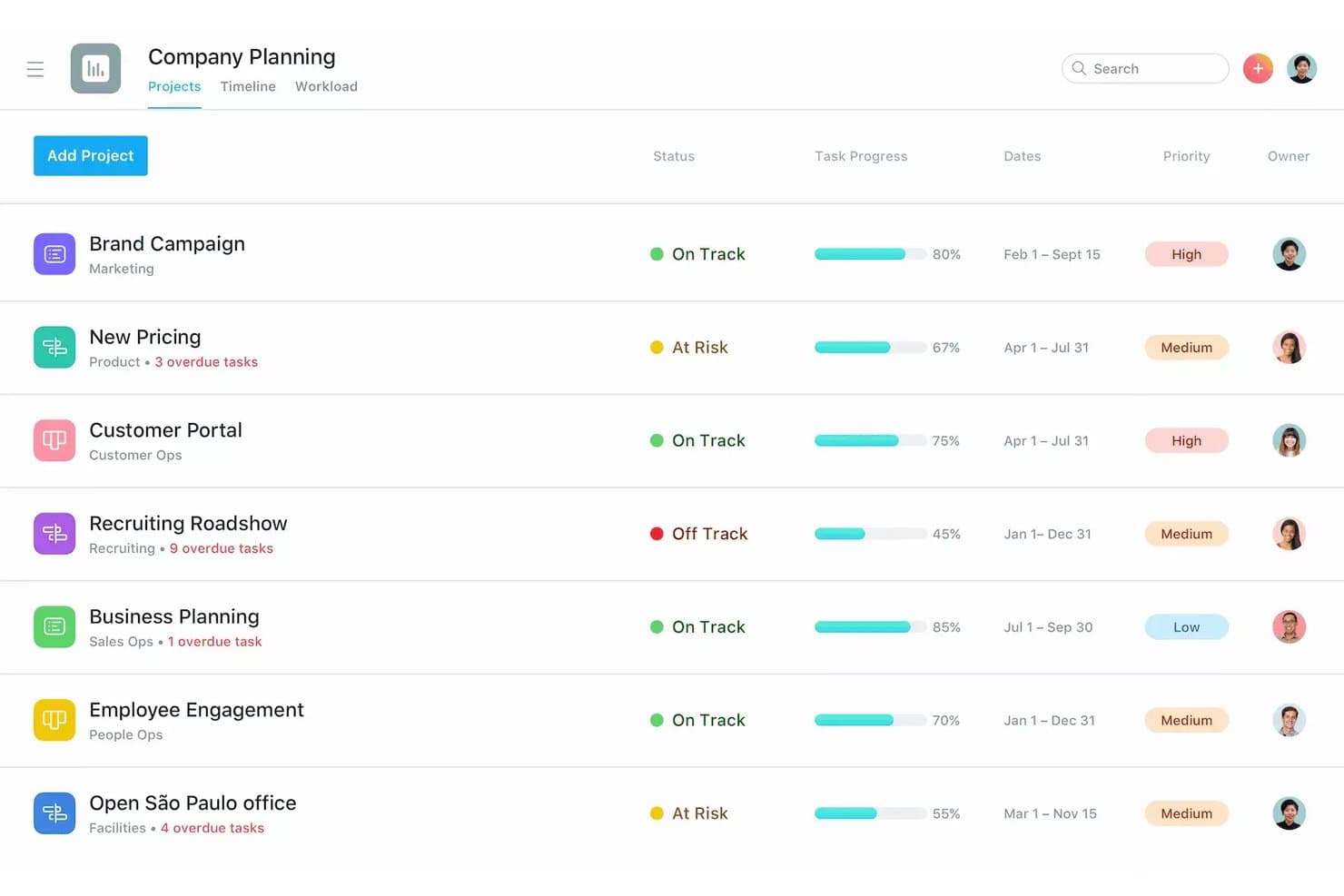Click the Brand Campaign purple project icon
Image resolution: width=1344 pixels, height=896 pixels.
pos(54,254)
